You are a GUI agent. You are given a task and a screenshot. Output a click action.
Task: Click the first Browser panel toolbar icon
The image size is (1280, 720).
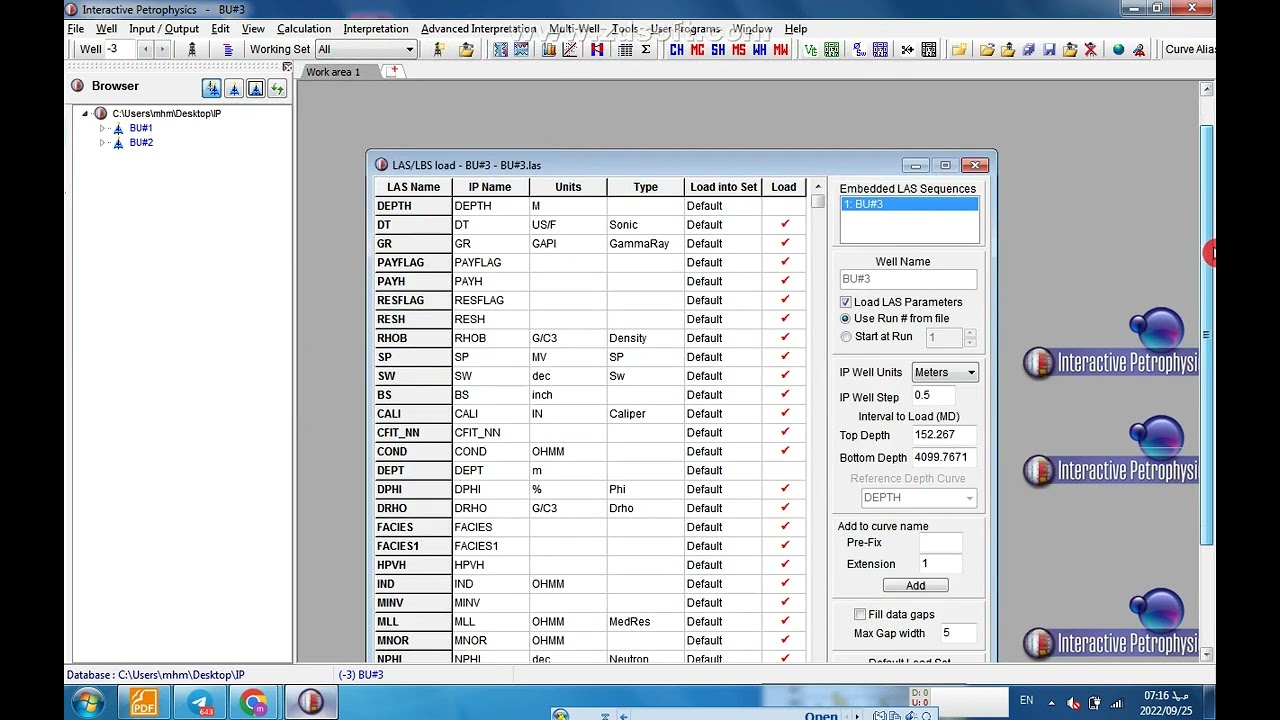point(211,88)
